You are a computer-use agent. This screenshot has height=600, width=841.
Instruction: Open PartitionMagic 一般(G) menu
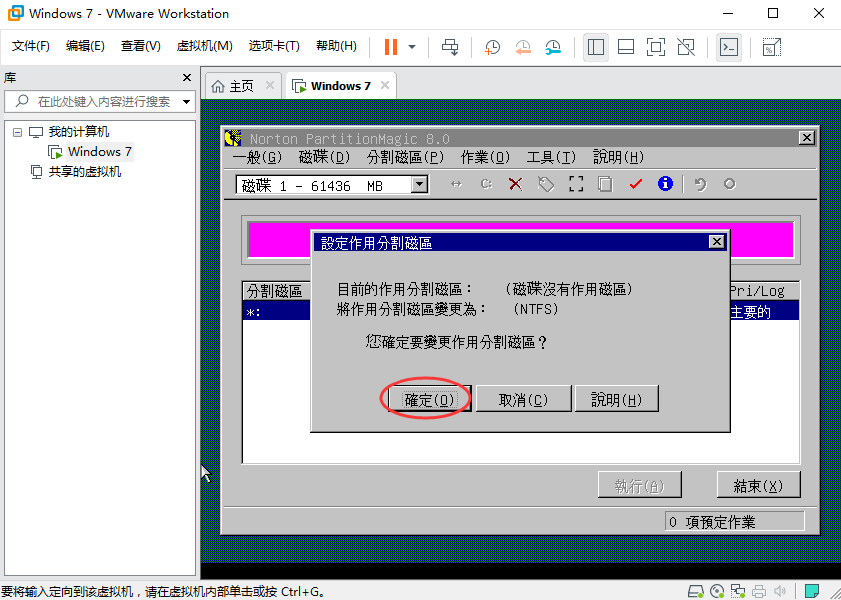coord(258,157)
